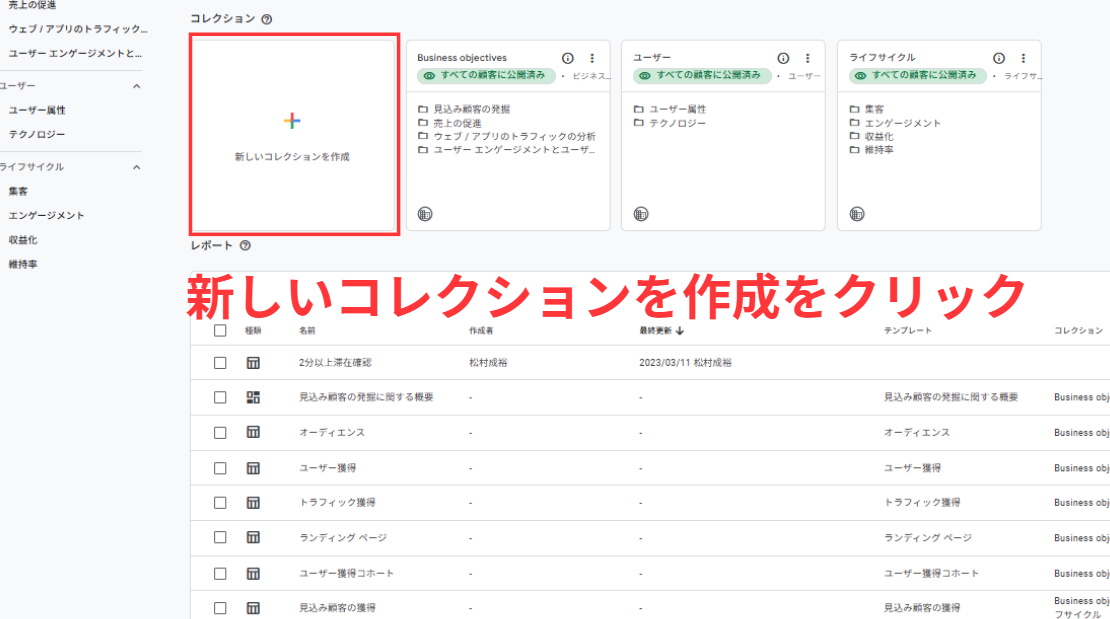Click the plus icon to create new collection
The image size is (1110, 619).
click(x=292, y=121)
